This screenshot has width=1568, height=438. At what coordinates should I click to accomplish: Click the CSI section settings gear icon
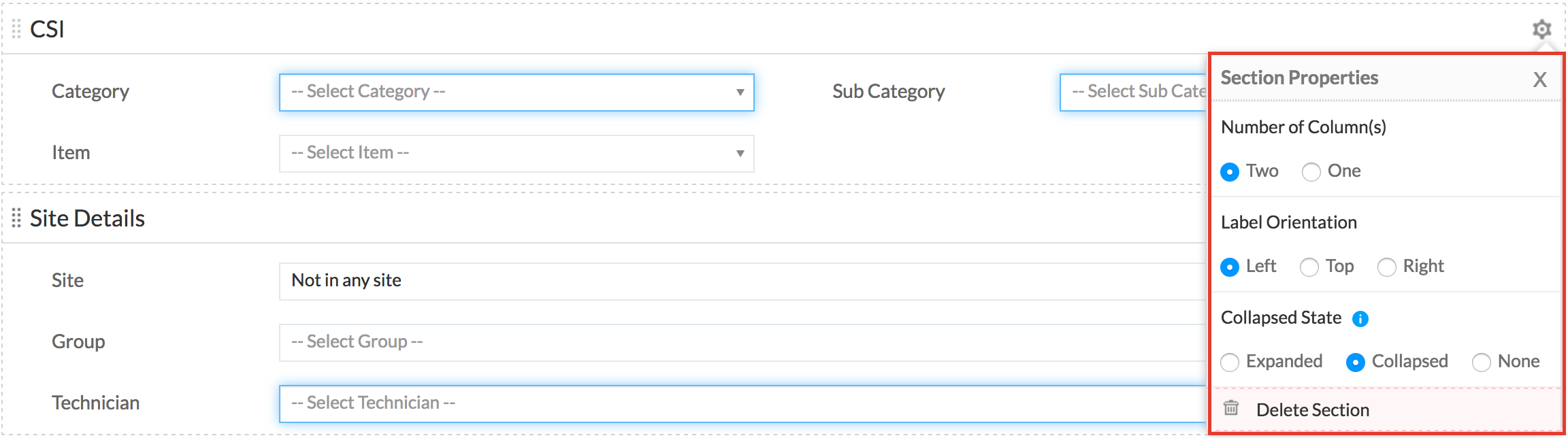(x=1541, y=29)
